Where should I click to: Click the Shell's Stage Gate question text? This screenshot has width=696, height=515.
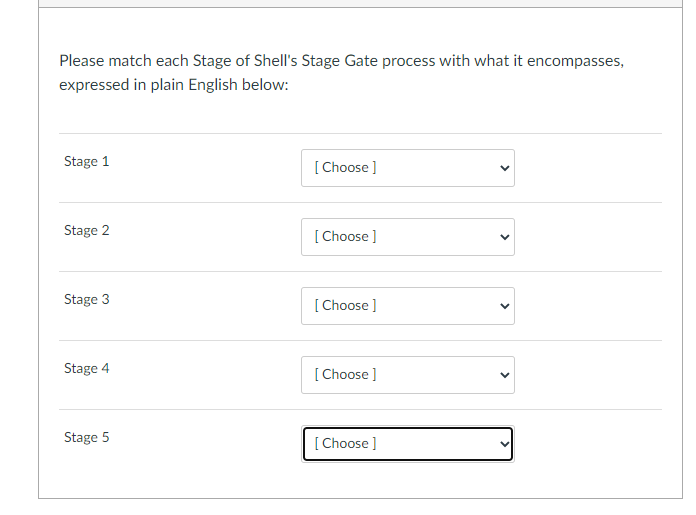click(x=341, y=61)
